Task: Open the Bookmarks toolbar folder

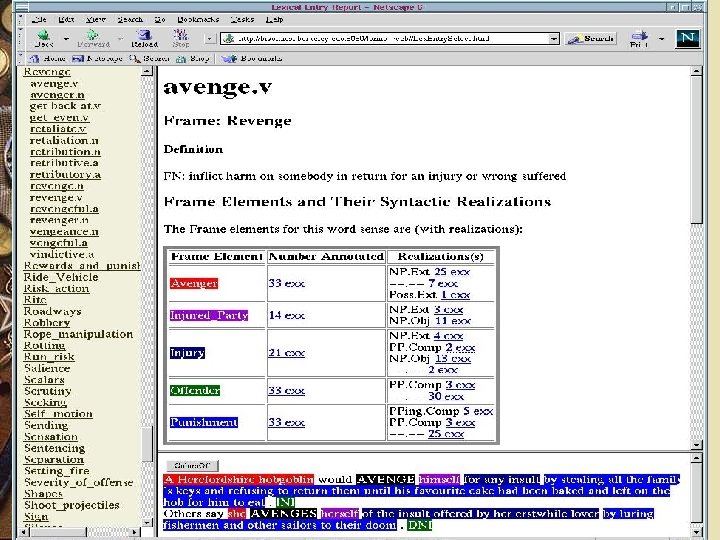Action: click(x=252, y=58)
